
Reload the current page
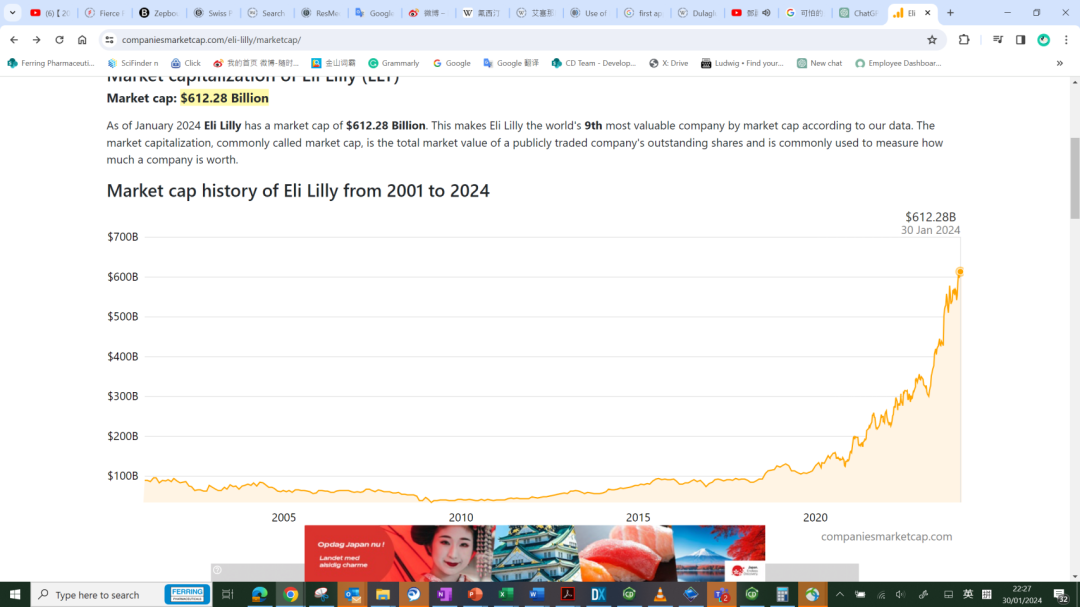point(59,40)
